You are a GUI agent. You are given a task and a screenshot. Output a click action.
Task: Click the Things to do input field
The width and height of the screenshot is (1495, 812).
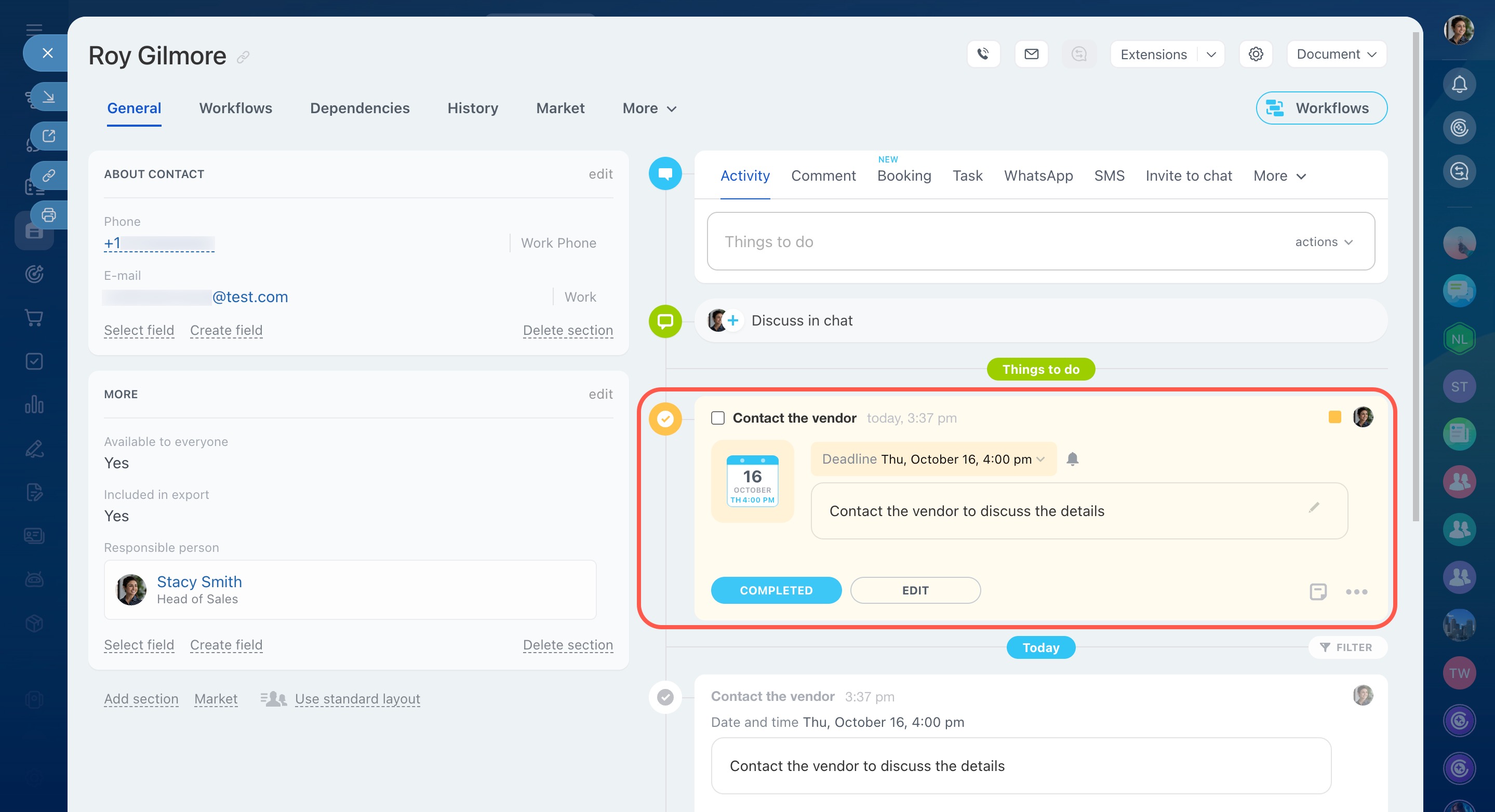pyautogui.click(x=986, y=242)
